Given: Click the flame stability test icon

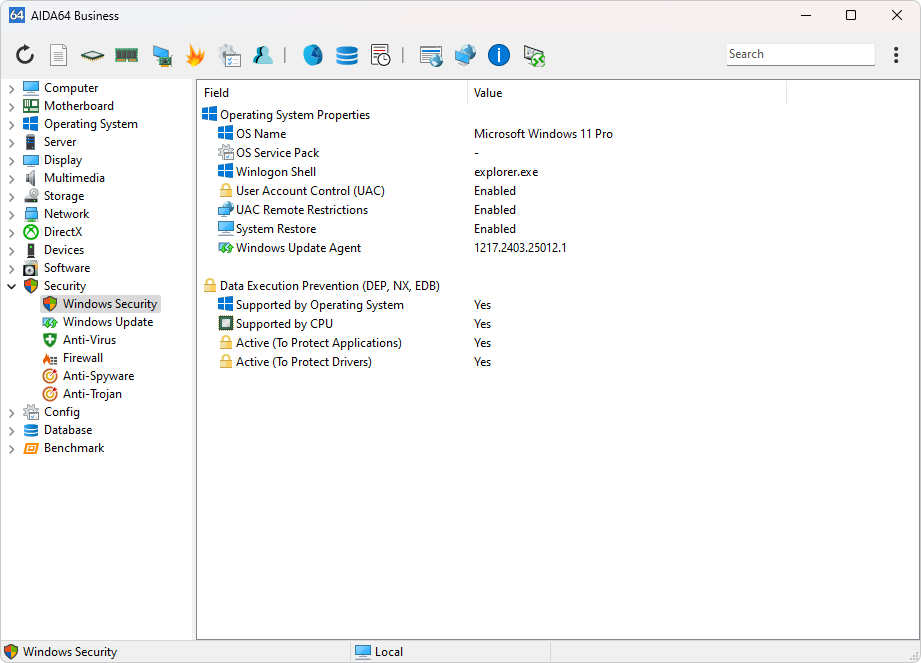Looking at the screenshot, I should point(195,55).
